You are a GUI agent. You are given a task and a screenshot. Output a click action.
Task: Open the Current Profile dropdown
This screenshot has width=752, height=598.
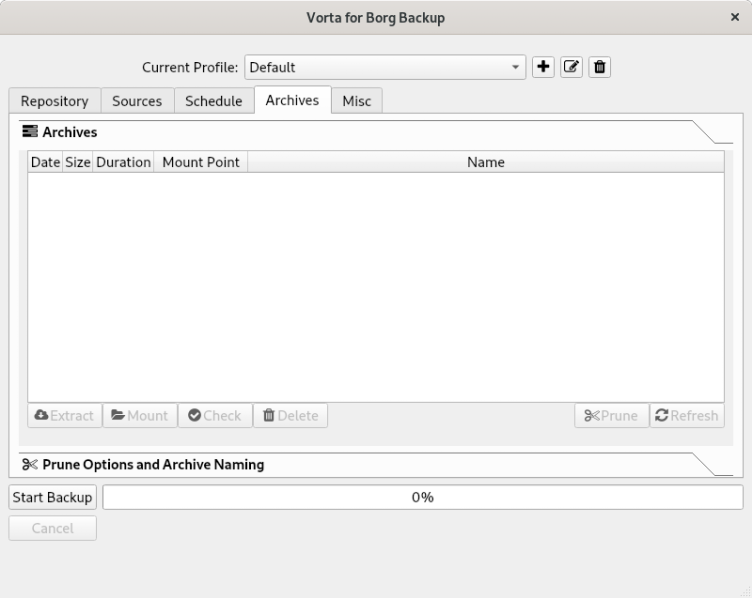click(x=385, y=68)
